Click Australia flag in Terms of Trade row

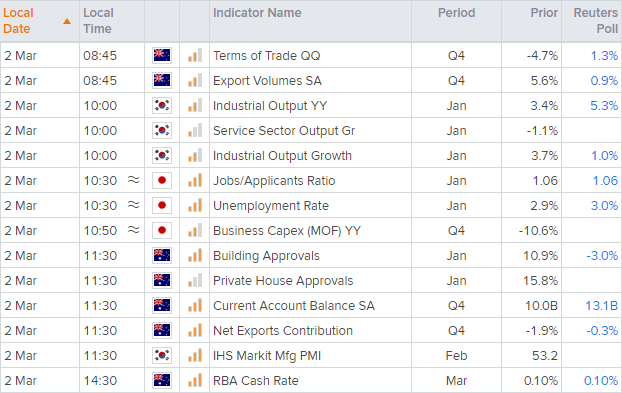click(162, 56)
